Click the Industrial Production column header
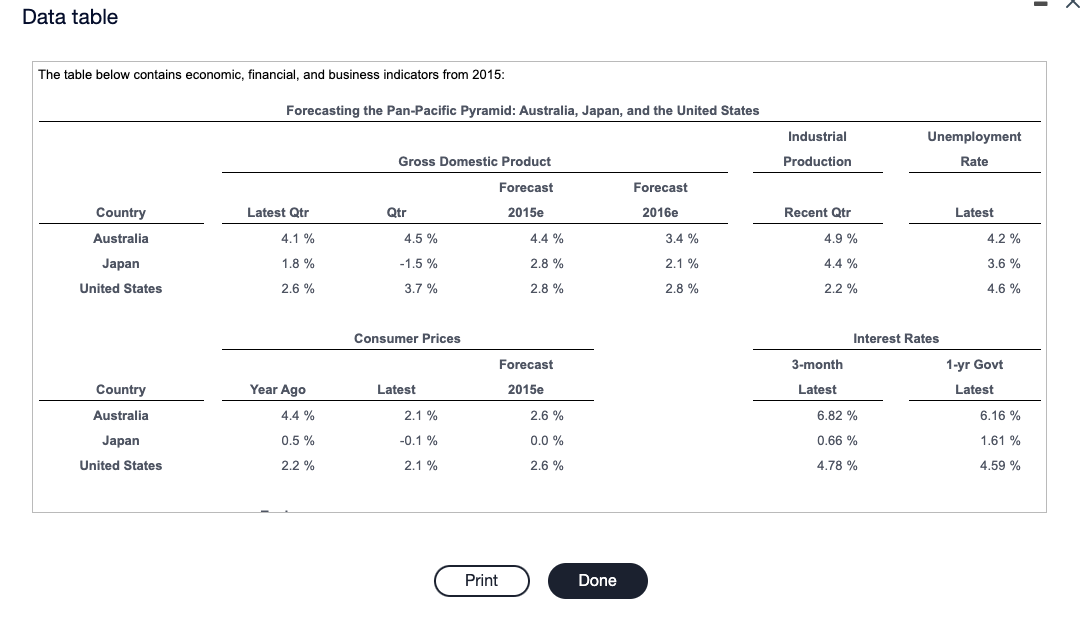The image size is (1082, 617). [x=817, y=149]
